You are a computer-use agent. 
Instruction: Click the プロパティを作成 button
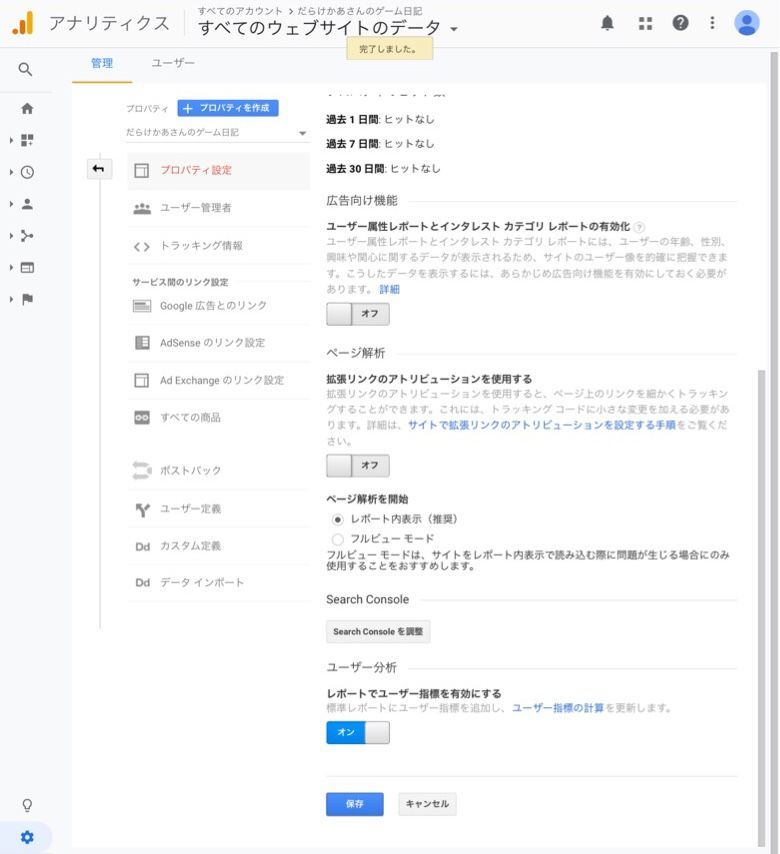tap(228, 108)
